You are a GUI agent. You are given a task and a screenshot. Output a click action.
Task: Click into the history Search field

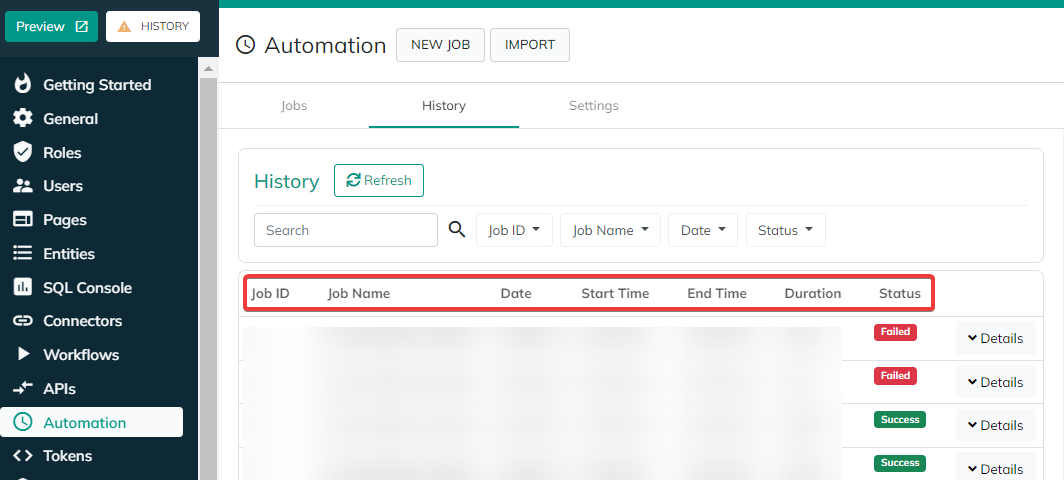[346, 230]
